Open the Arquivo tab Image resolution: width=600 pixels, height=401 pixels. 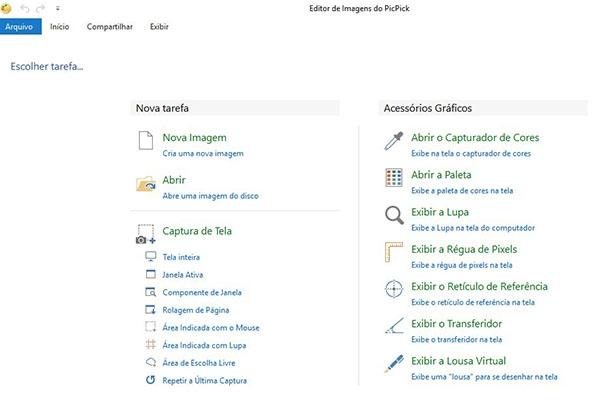point(21,27)
